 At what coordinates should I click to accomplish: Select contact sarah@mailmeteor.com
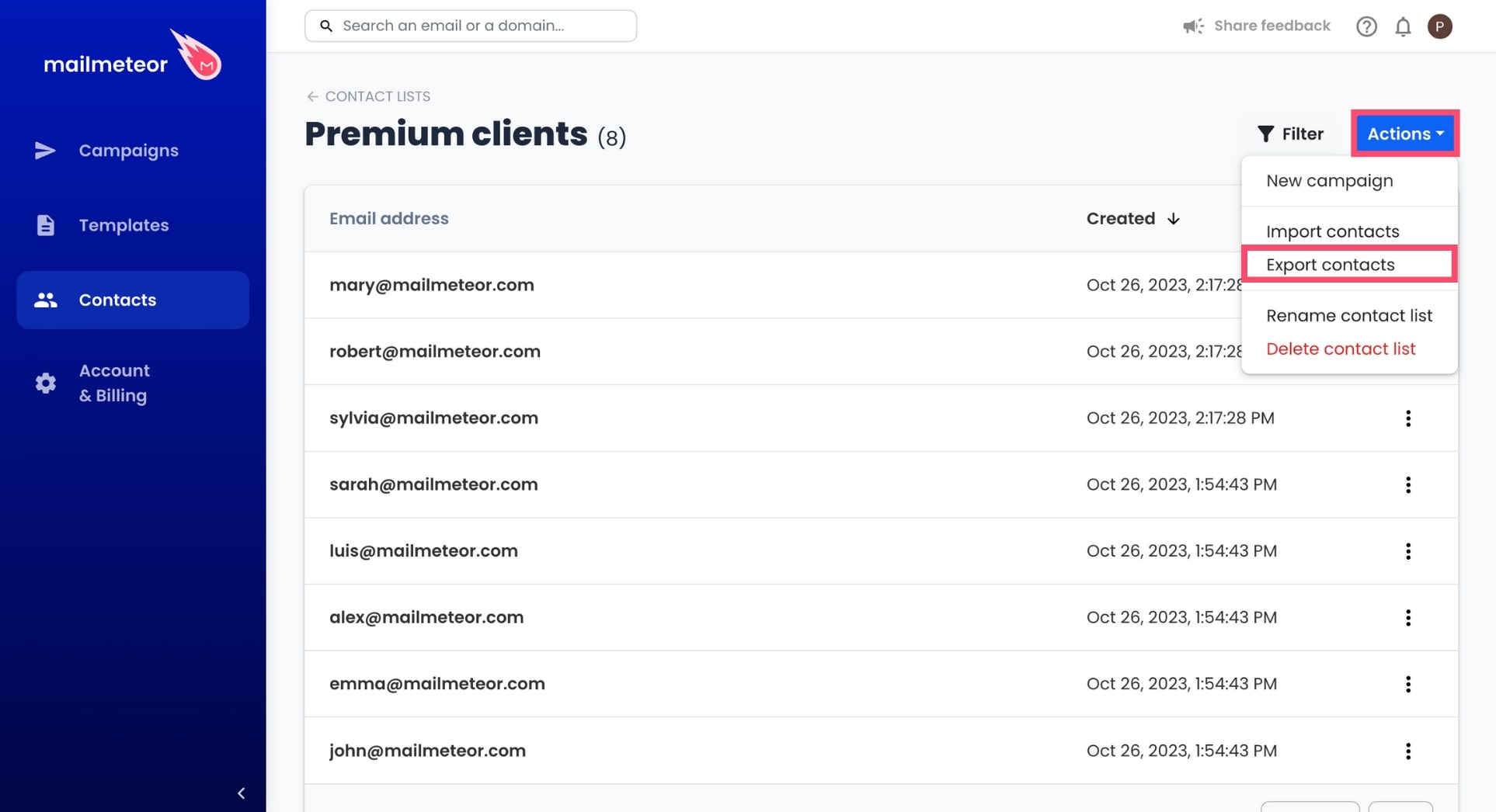tap(433, 484)
